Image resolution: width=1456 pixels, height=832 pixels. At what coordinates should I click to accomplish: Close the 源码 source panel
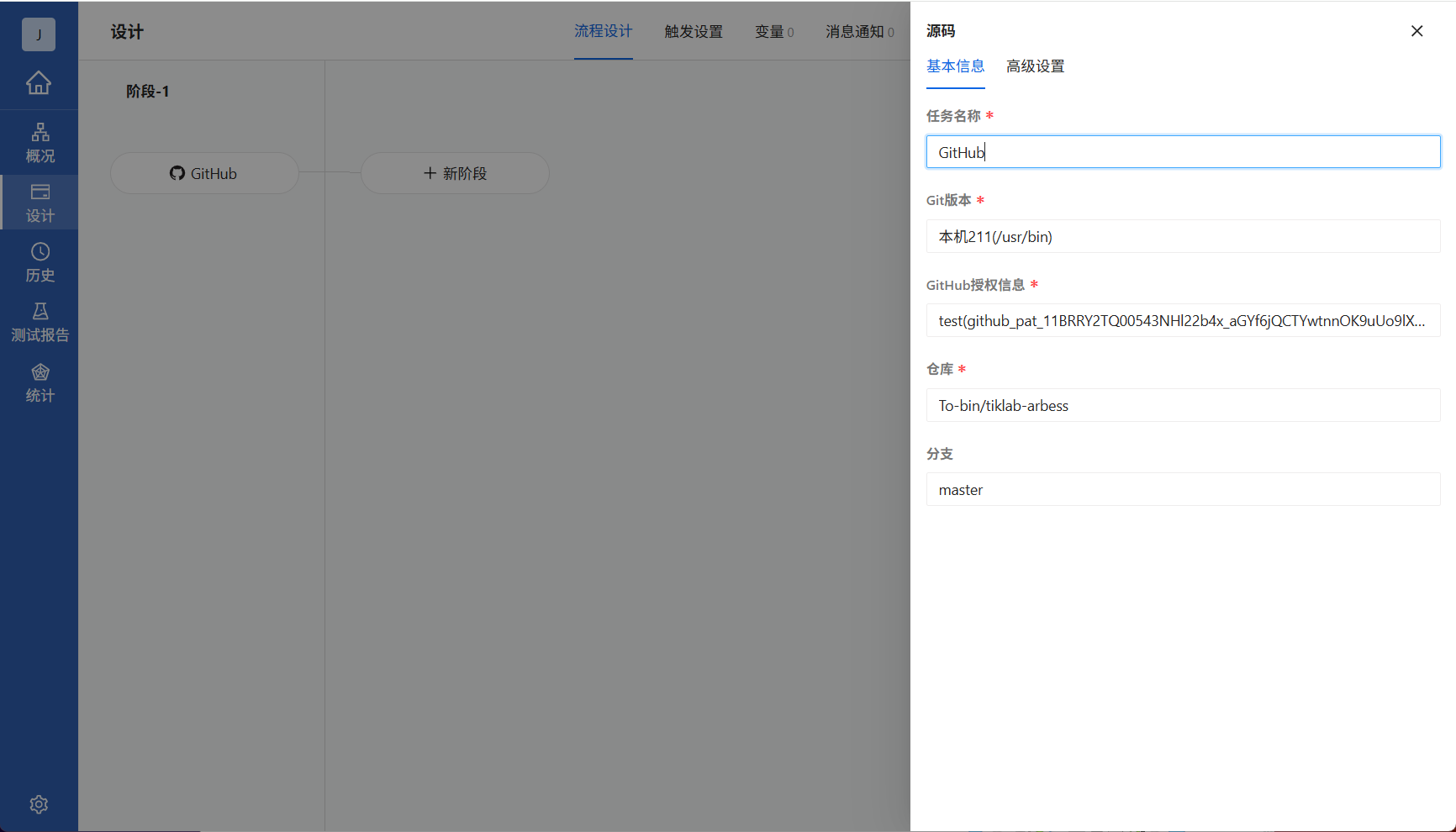pos(1416,30)
